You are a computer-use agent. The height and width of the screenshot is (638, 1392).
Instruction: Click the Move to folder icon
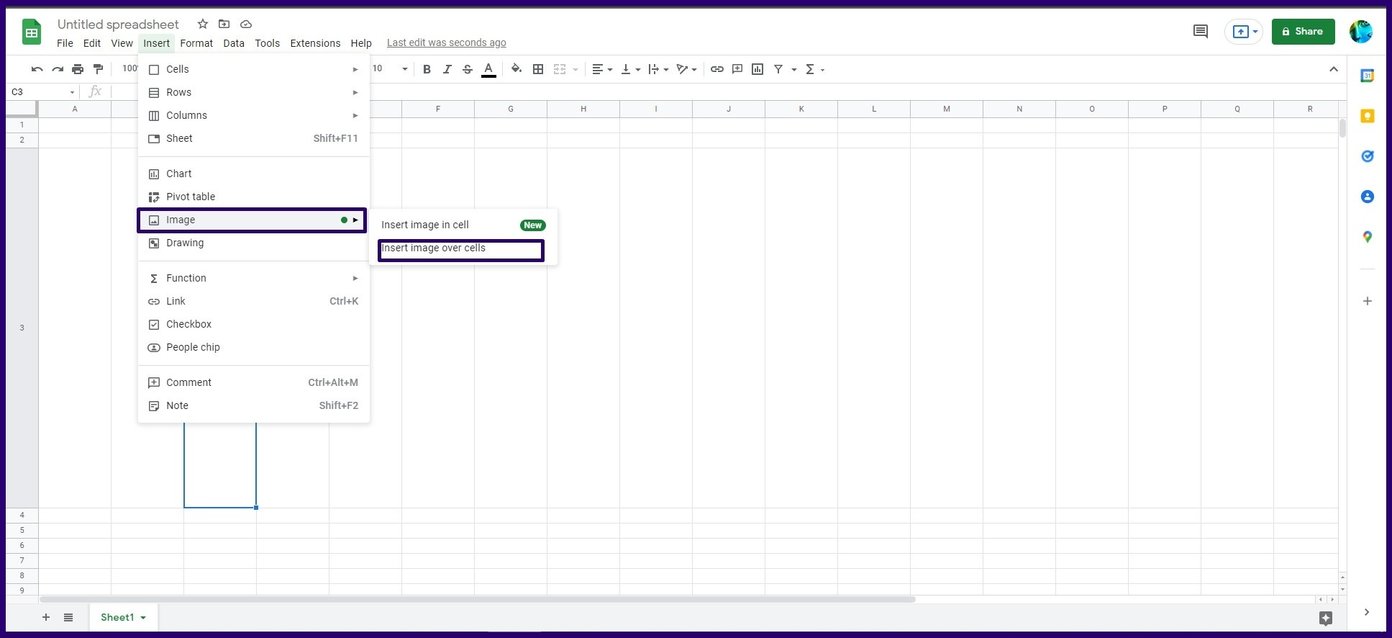click(x=224, y=24)
